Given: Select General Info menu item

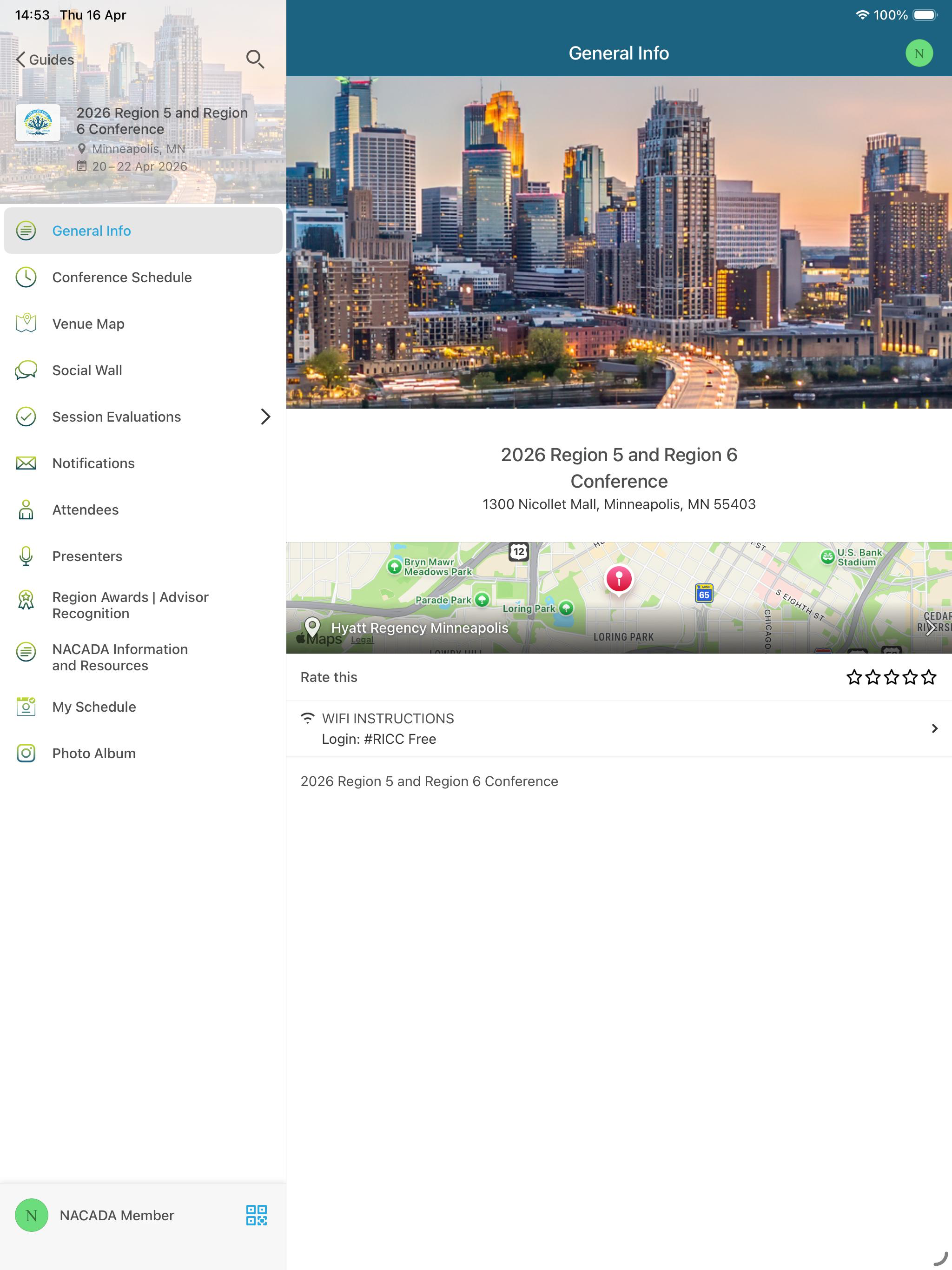Looking at the screenshot, I should (143, 231).
